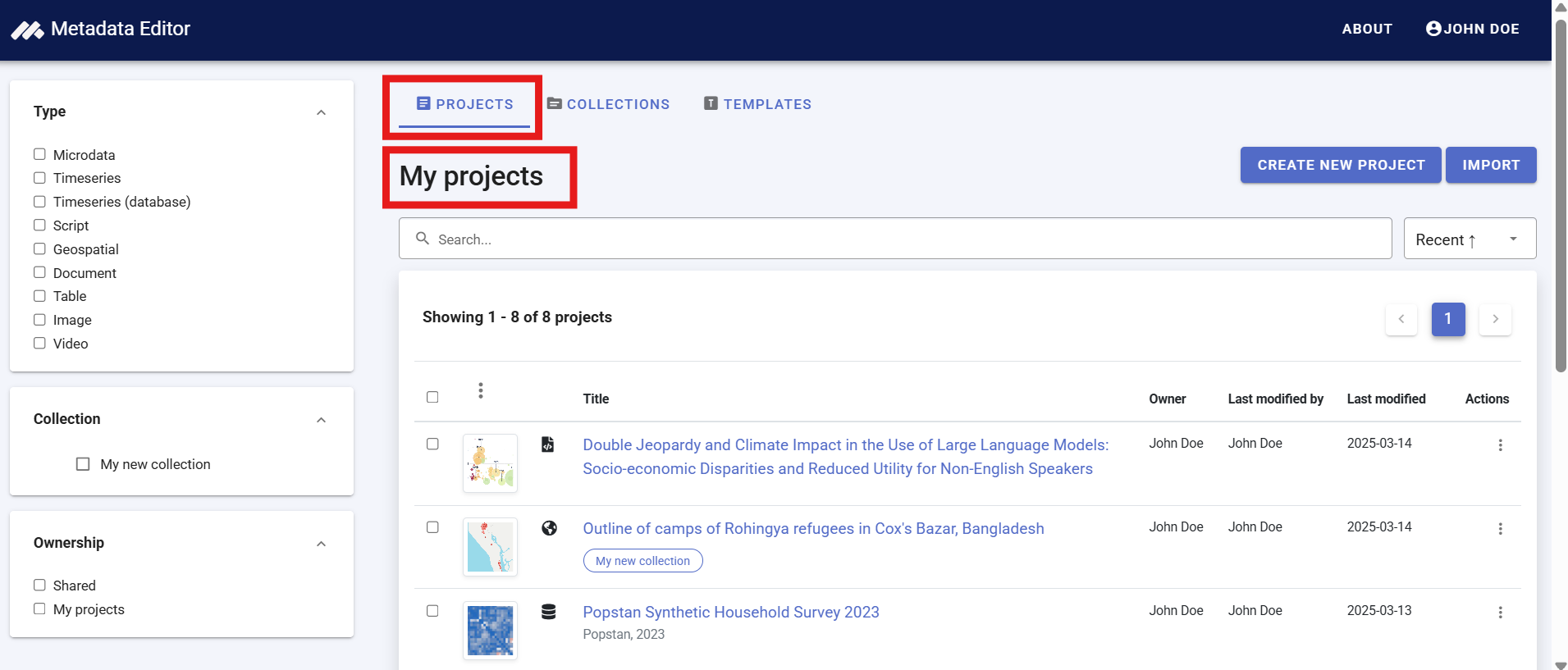
Task: Check the My new collection filter
Action: [83, 464]
